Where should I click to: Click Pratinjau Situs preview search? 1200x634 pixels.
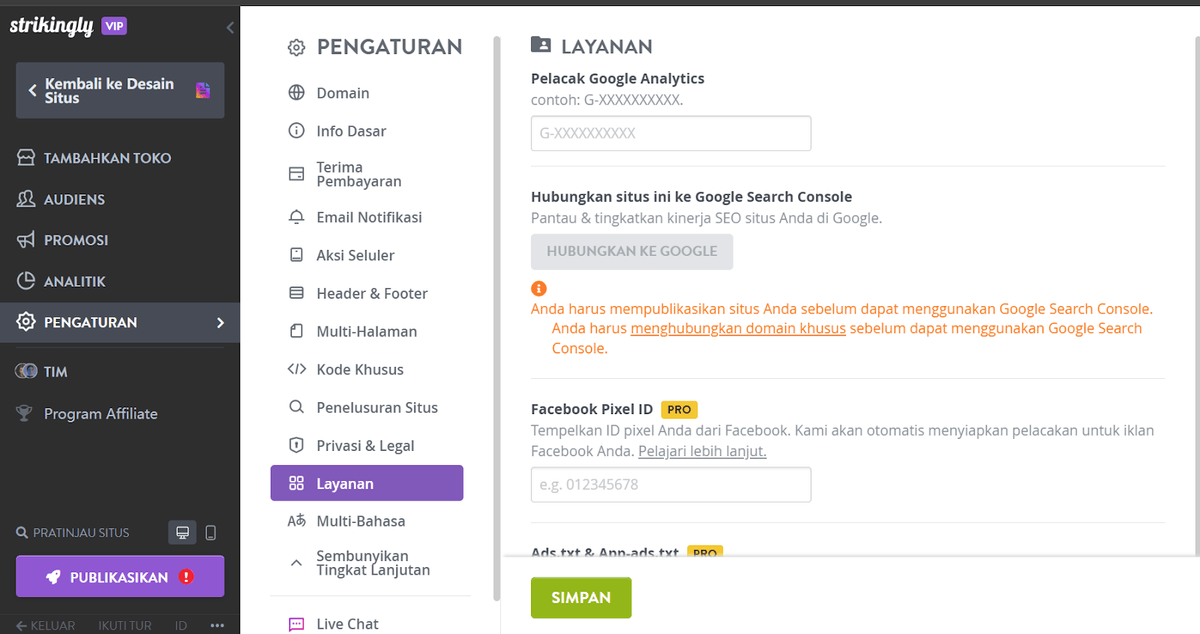[x=73, y=533]
